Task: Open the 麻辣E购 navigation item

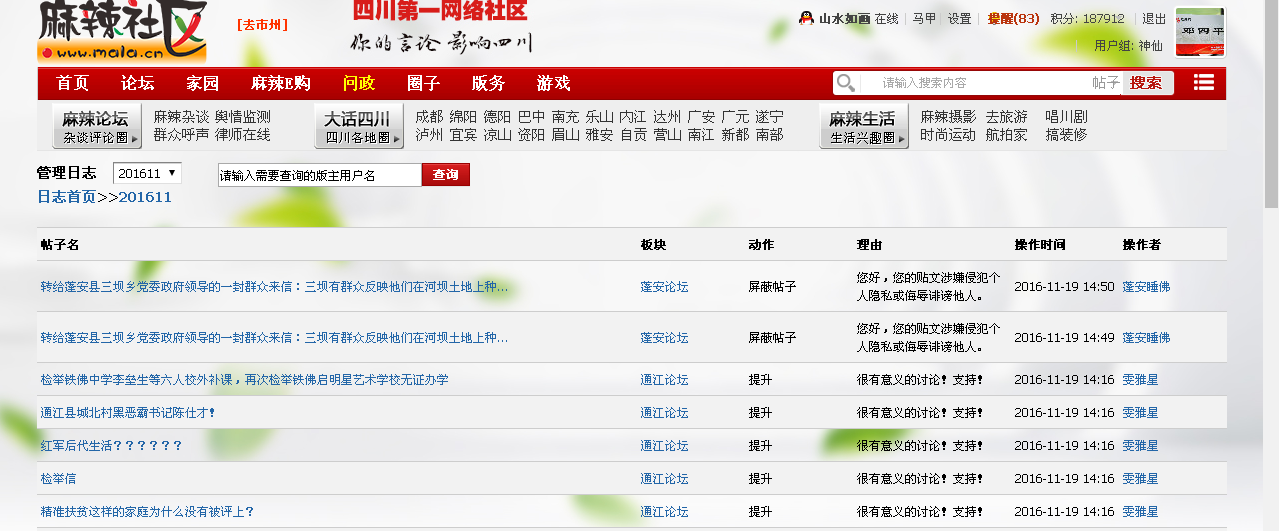Action: (x=280, y=83)
